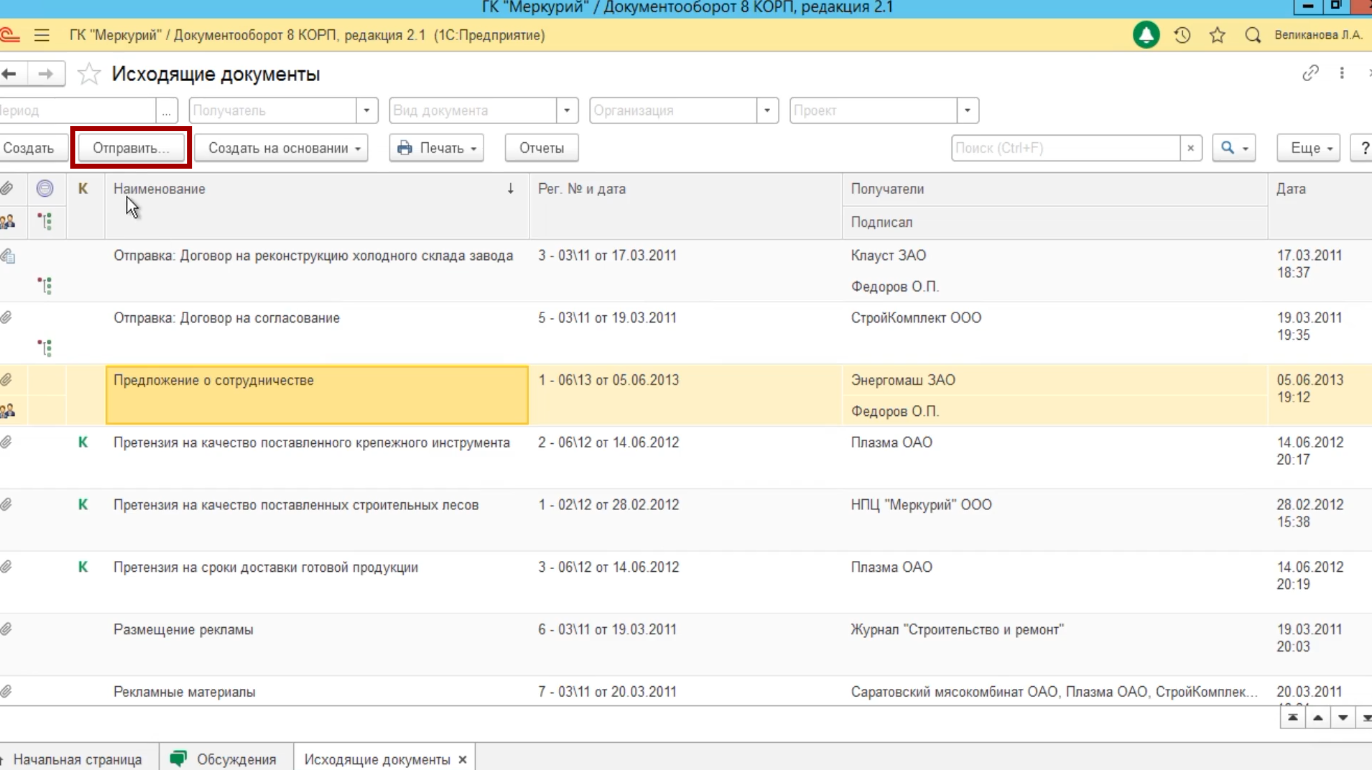Click the Дата column header

pyautogui.click(x=1320, y=189)
